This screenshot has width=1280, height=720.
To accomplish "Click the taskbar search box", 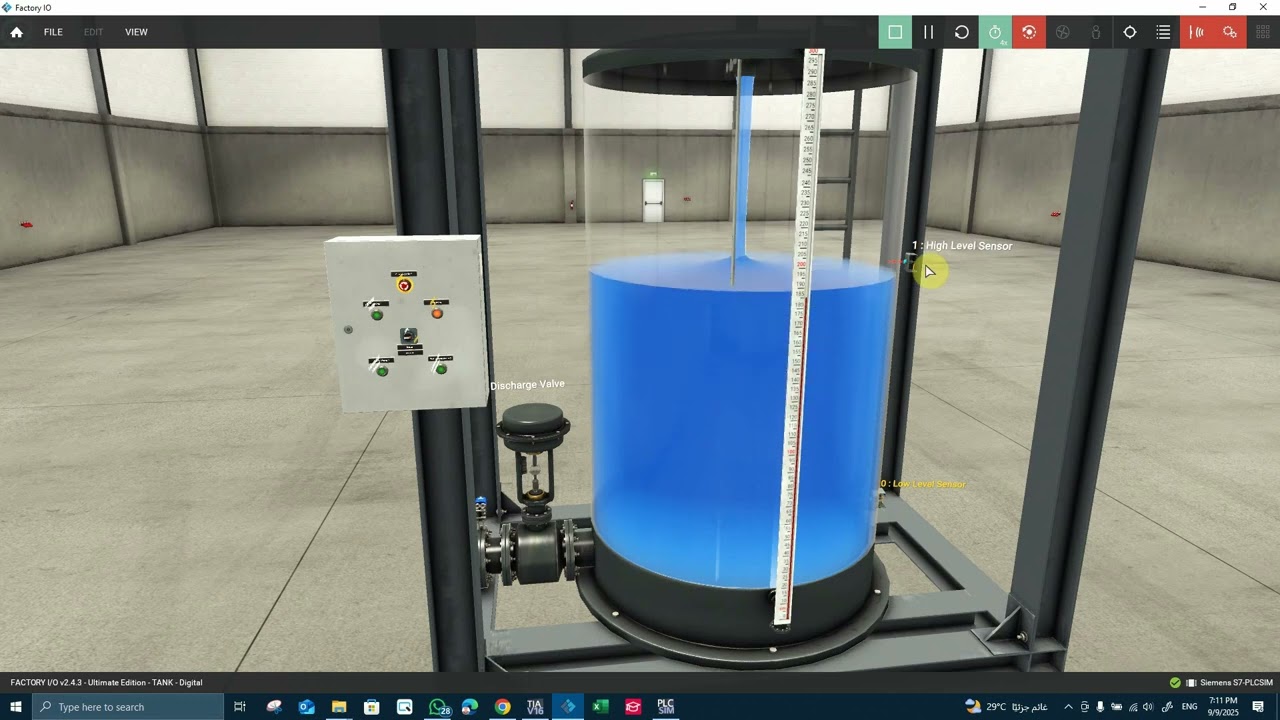I will (128, 707).
